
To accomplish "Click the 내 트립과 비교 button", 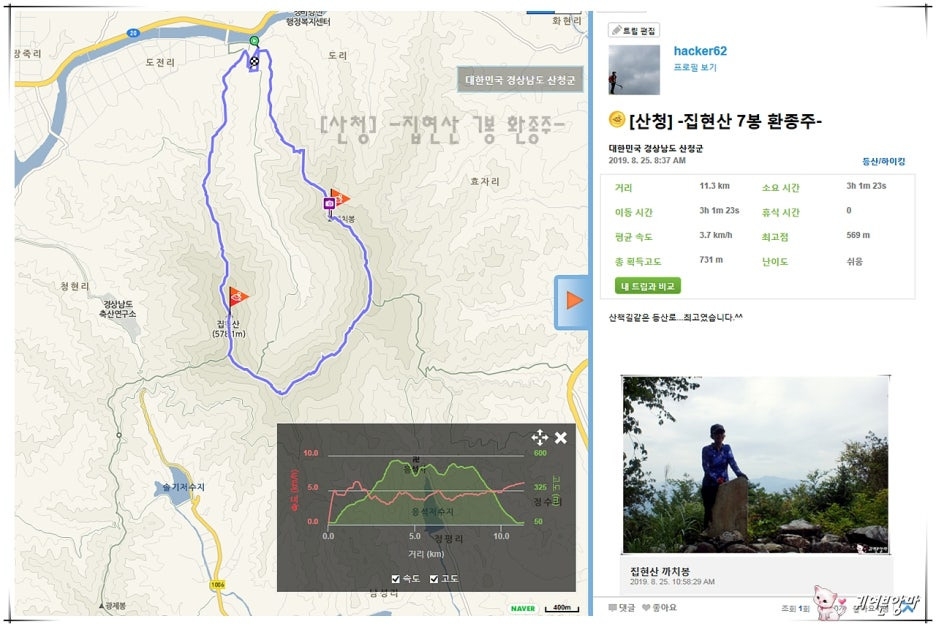I will tap(648, 286).
